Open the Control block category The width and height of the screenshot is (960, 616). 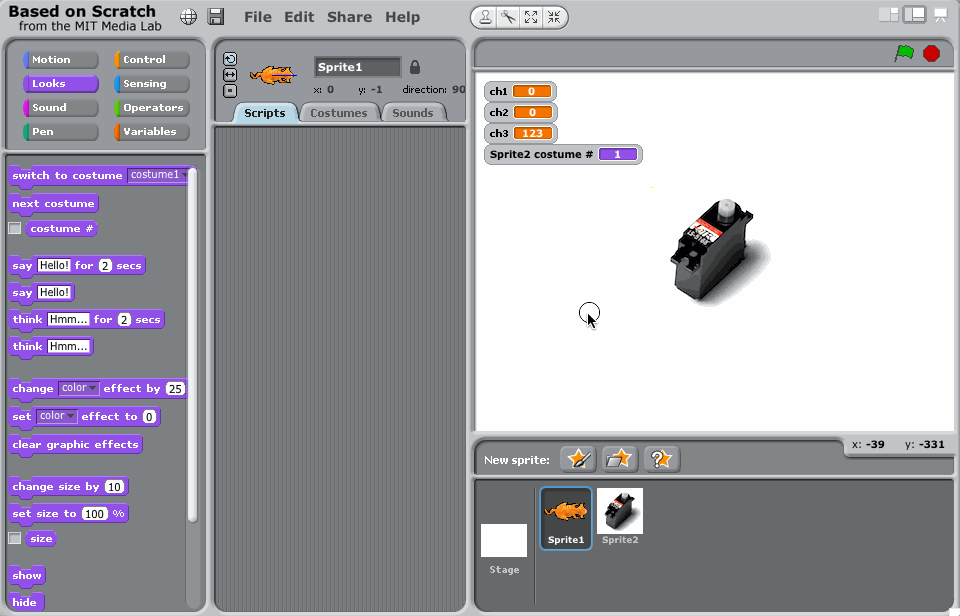coord(152,59)
